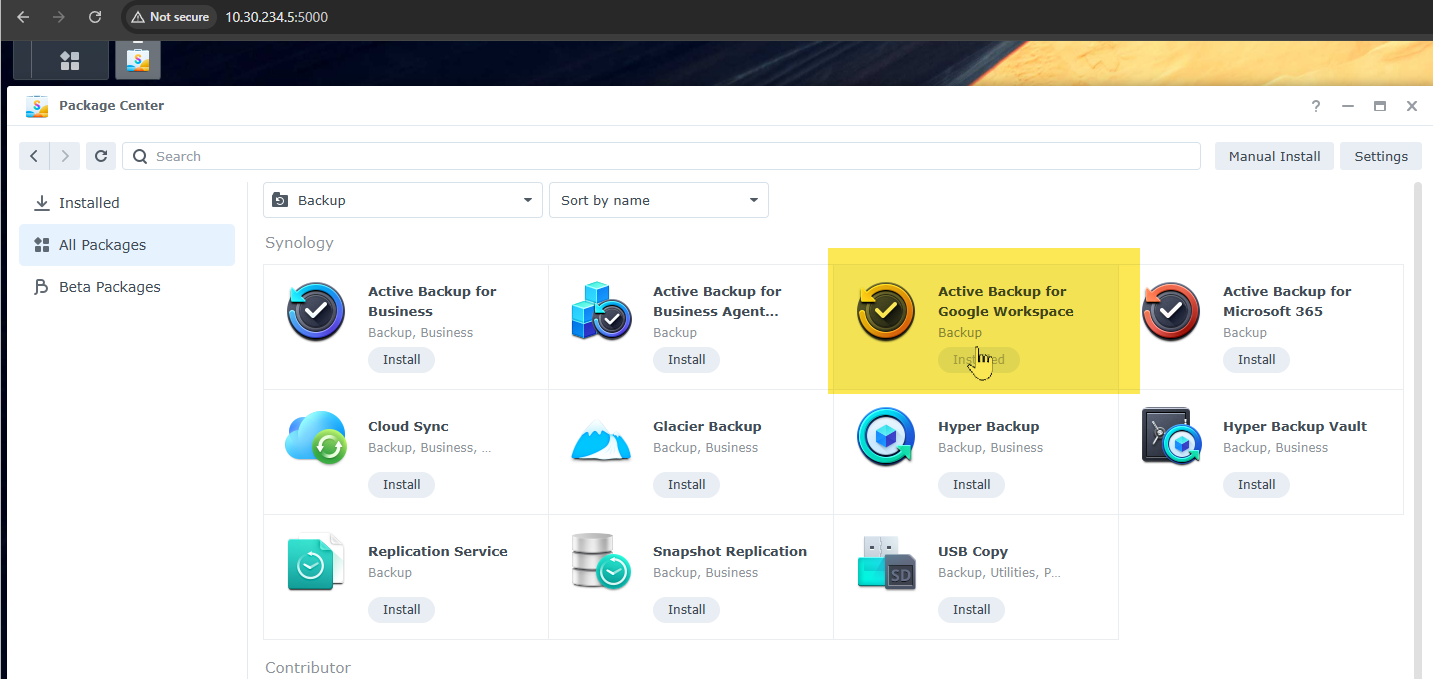1433x679 pixels.
Task: Click the browser address bar URL
Action: pyautogui.click(x=276, y=17)
